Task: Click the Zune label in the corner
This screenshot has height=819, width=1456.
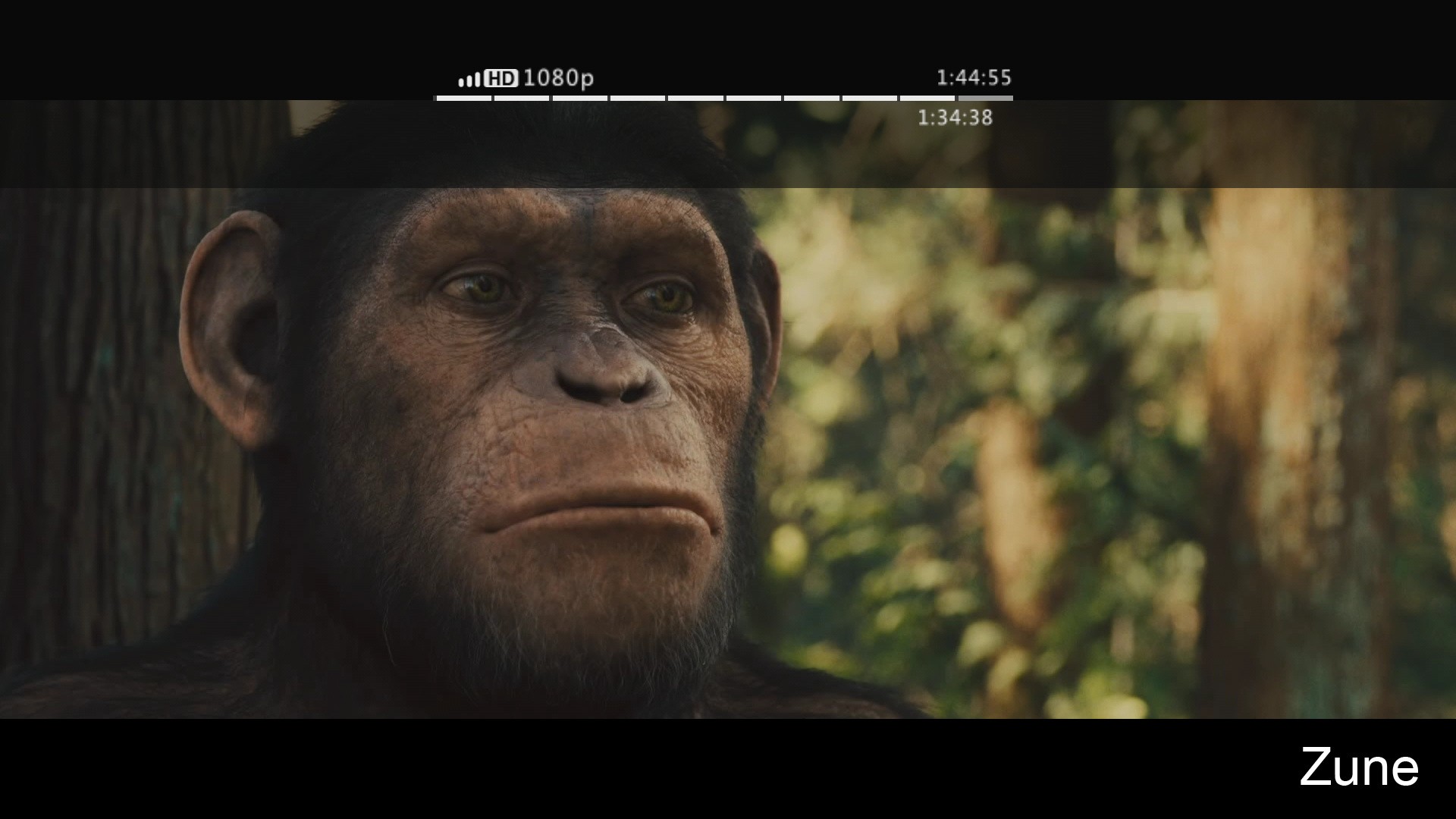Action: 1358,767
